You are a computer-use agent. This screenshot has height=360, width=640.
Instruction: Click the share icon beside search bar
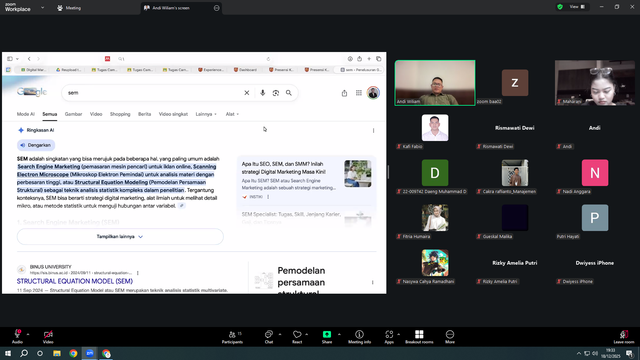[344, 93]
